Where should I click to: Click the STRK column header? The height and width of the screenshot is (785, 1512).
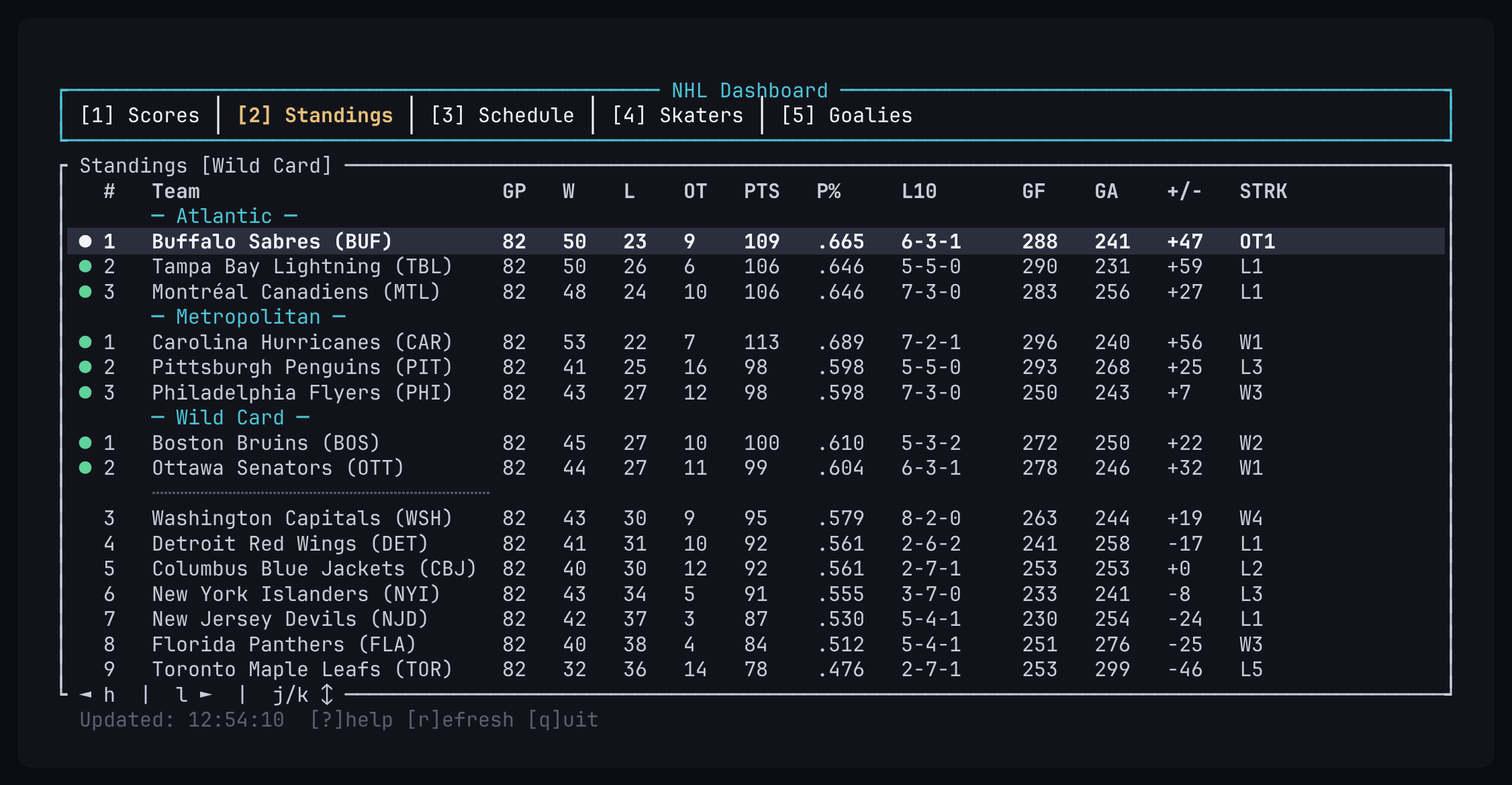pyautogui.click(x=1264, y=191)
